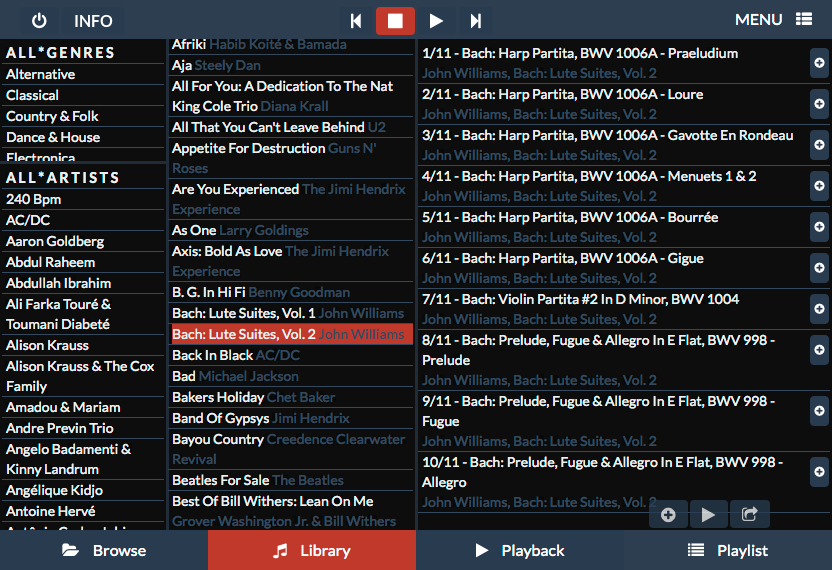Image resolution: width=832 pixels, height=570 pixels.
Task: Add track 2/11 Loure via plus icon
Action: click(x=819, y=104)
